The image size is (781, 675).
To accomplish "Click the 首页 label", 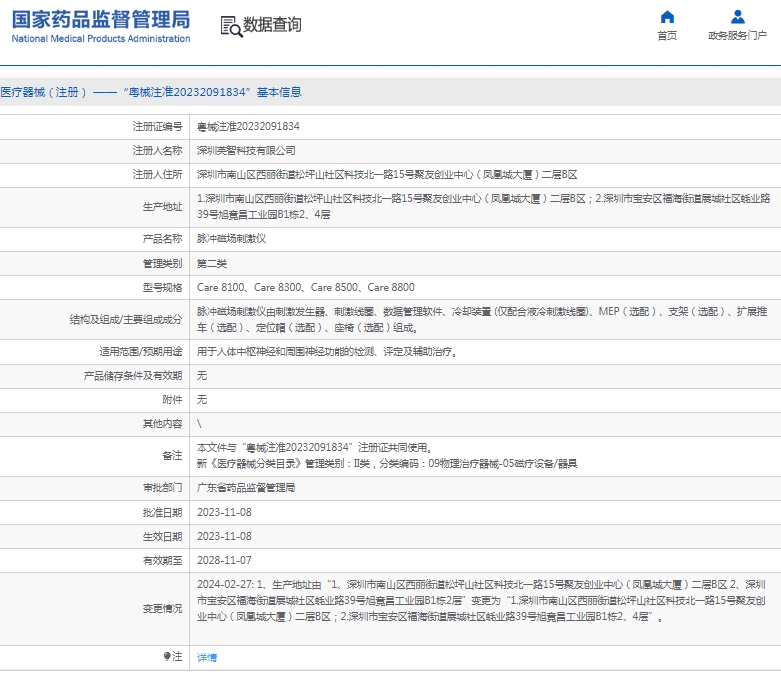I will point(667,36).
